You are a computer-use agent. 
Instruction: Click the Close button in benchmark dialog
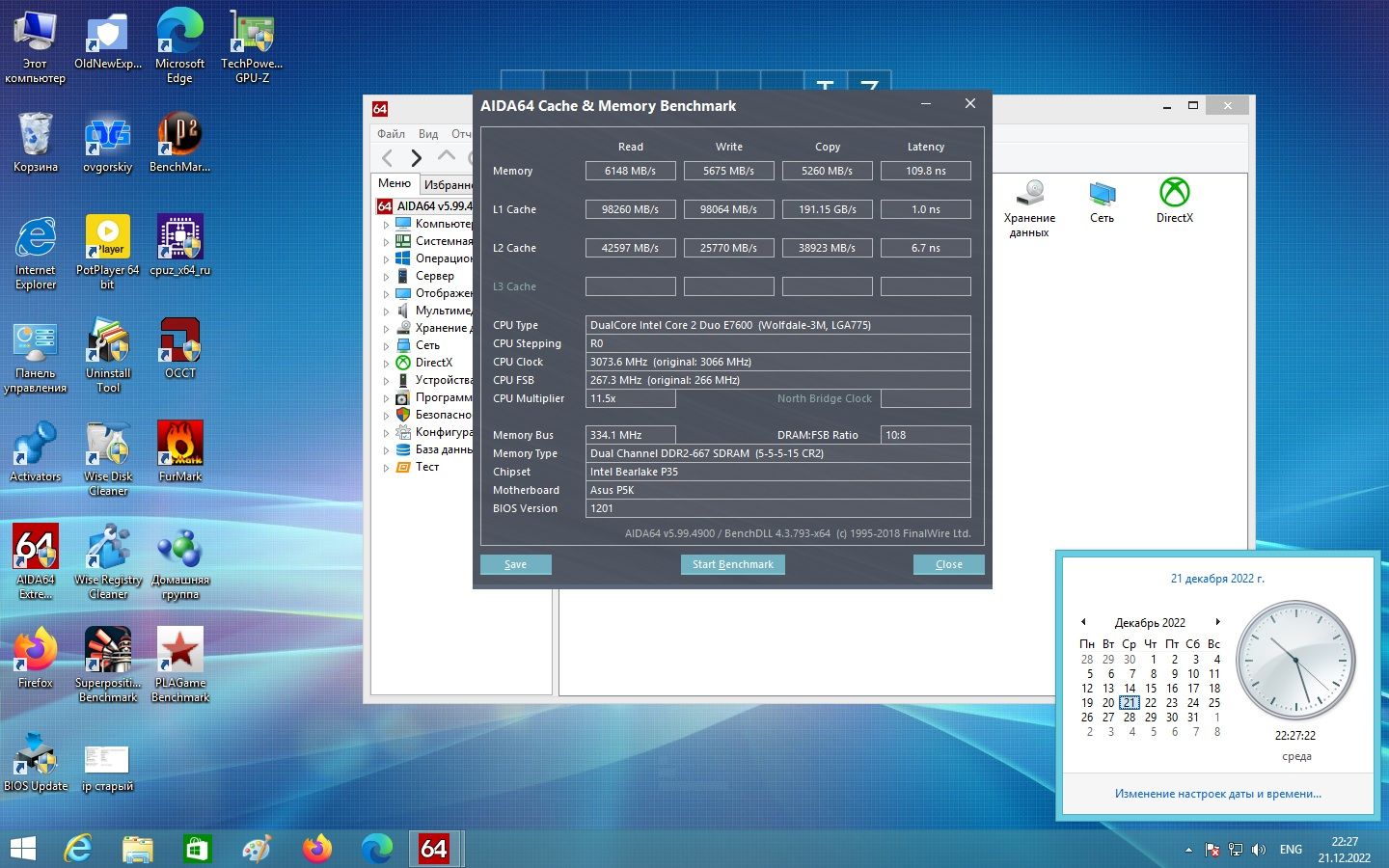pyautogui.click(x=948, y=564)
